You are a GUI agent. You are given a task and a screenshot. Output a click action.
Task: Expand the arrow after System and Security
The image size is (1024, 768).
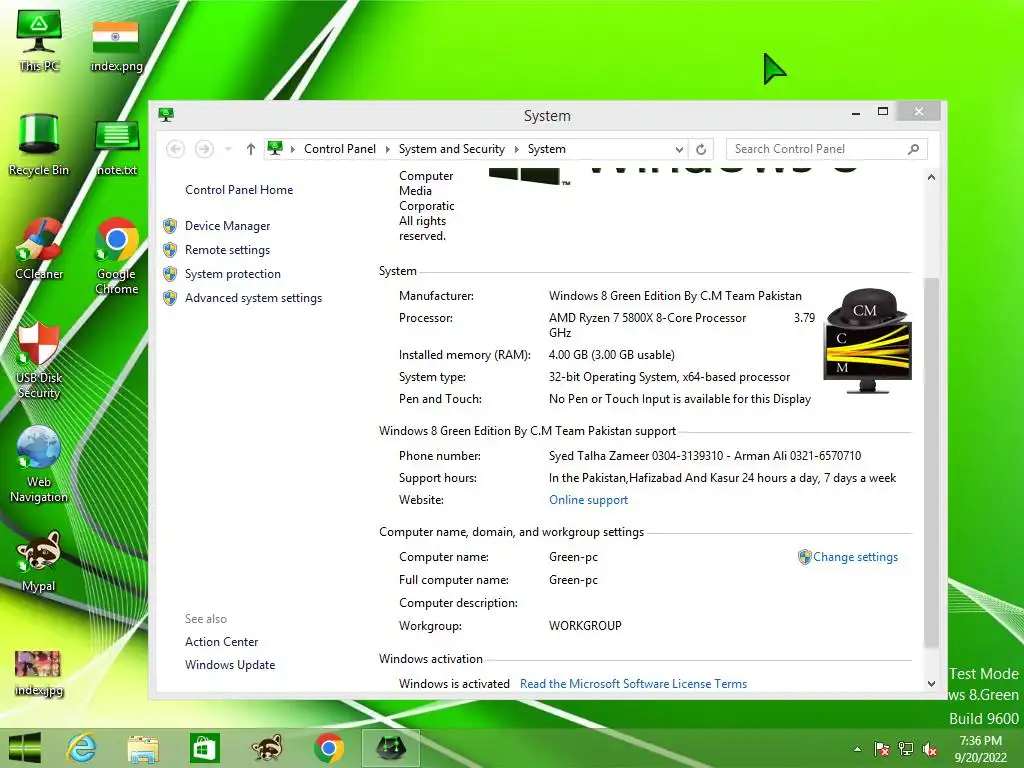tap(517, 149)
